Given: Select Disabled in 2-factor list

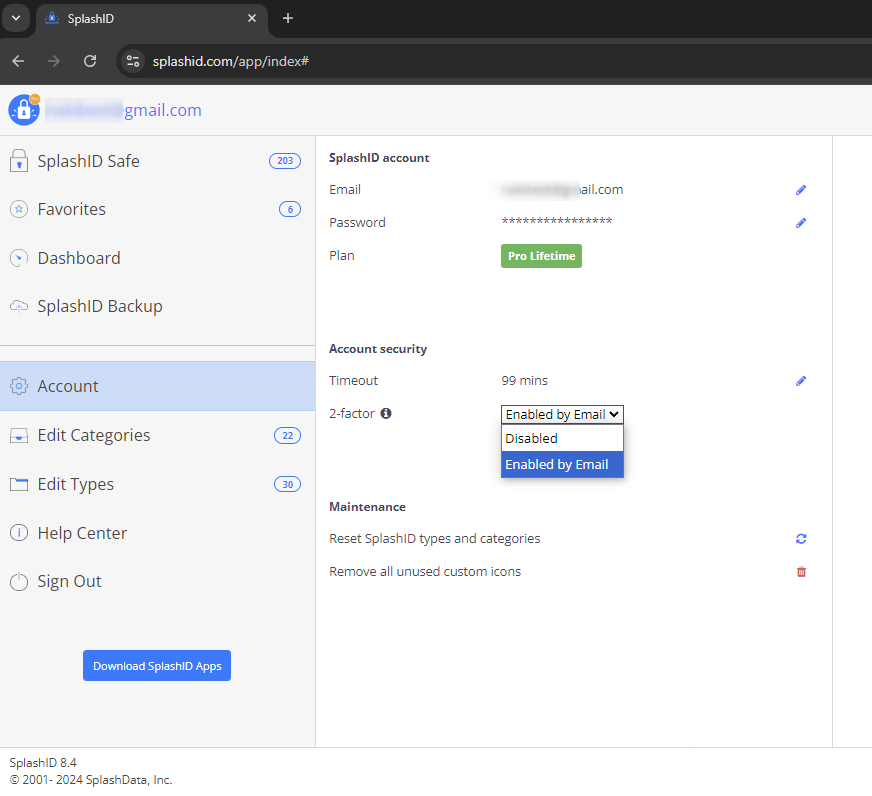Looking at the screenshot, I should [562, 438].
